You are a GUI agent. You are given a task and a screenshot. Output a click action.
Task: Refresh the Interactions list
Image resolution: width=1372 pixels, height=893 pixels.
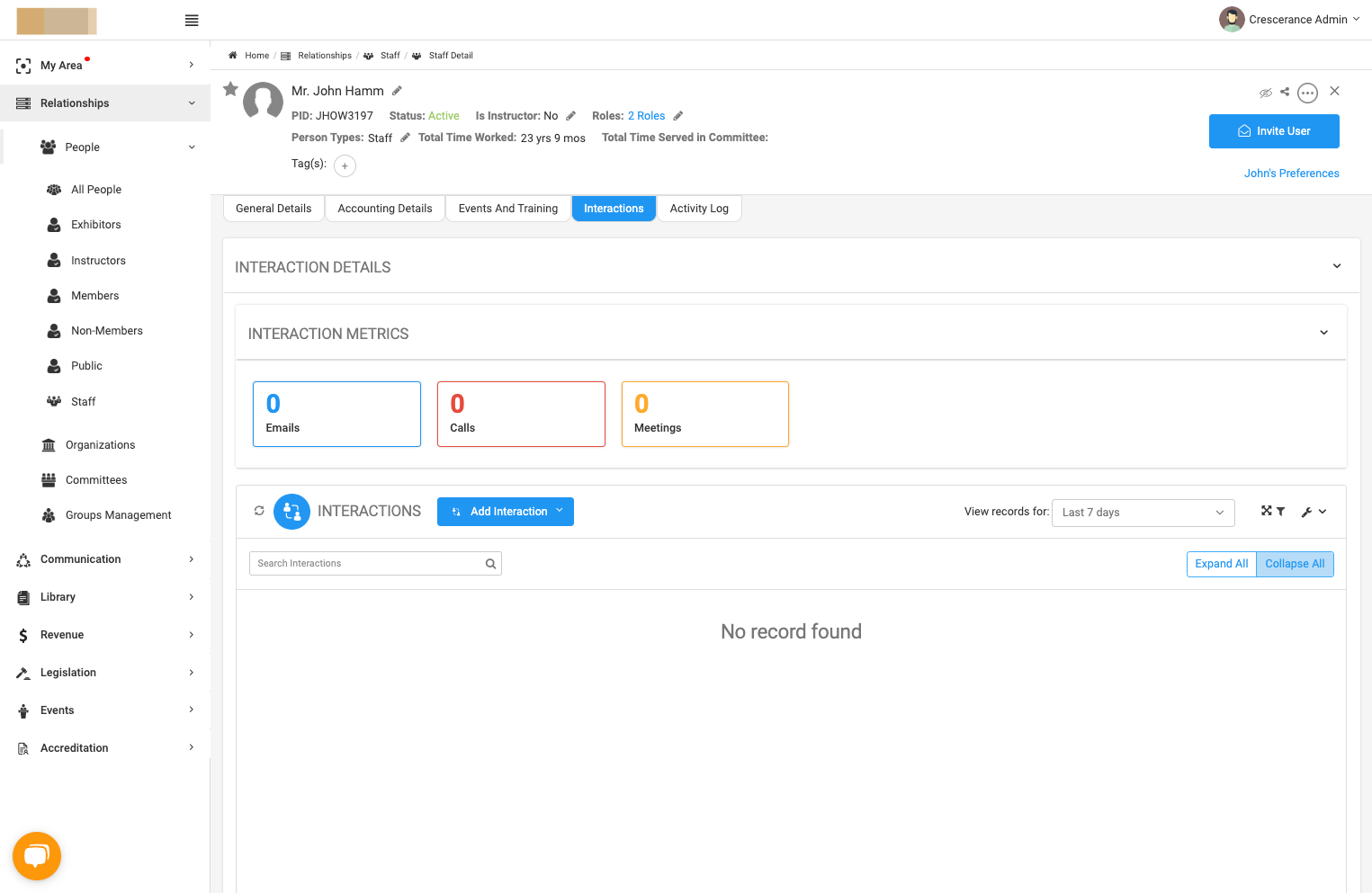(259, 511)
